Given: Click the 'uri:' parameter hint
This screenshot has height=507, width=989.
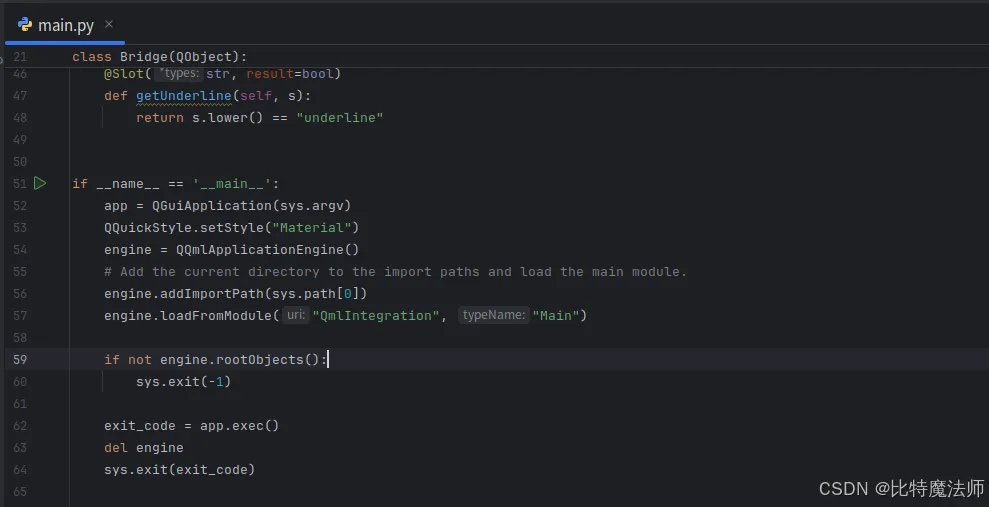Looking at the screenshot, I should coord(295,315).
